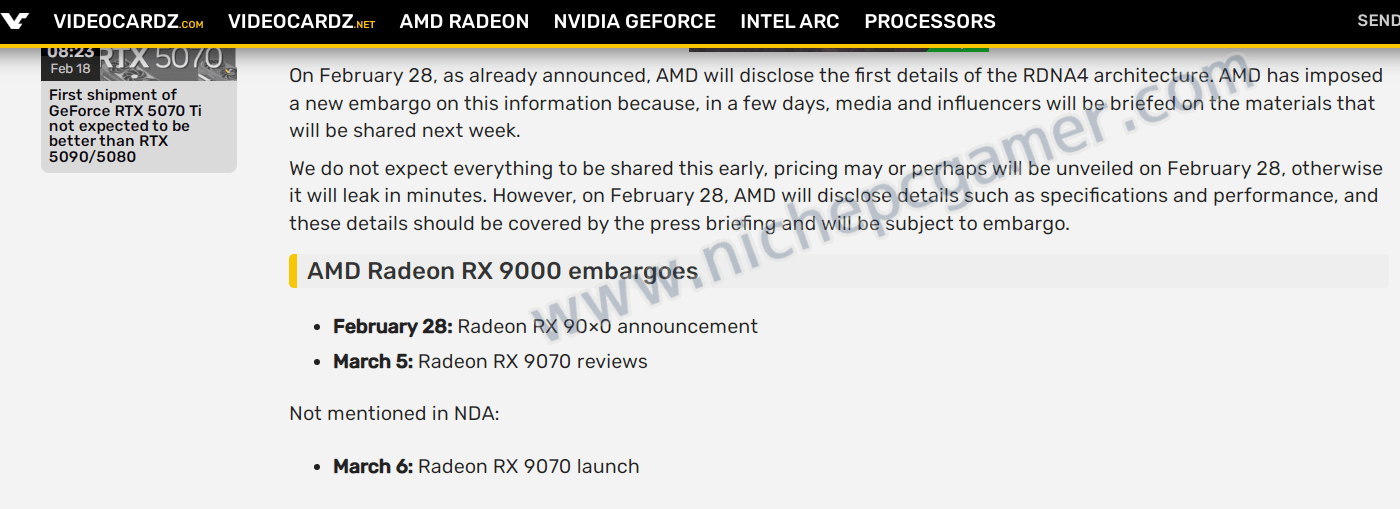Select the February 28 announcement bullet
Image resolution: width=1400 pixels, height=509 pixels.
tap(545, 327)
